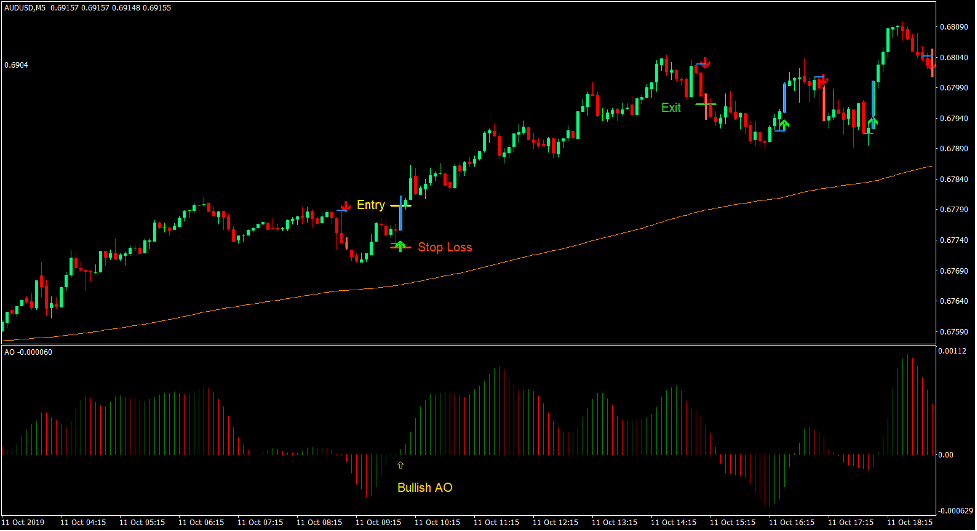Click the orange Stop Loss text label
Screen dimensions: 977x531
(445, 247)
